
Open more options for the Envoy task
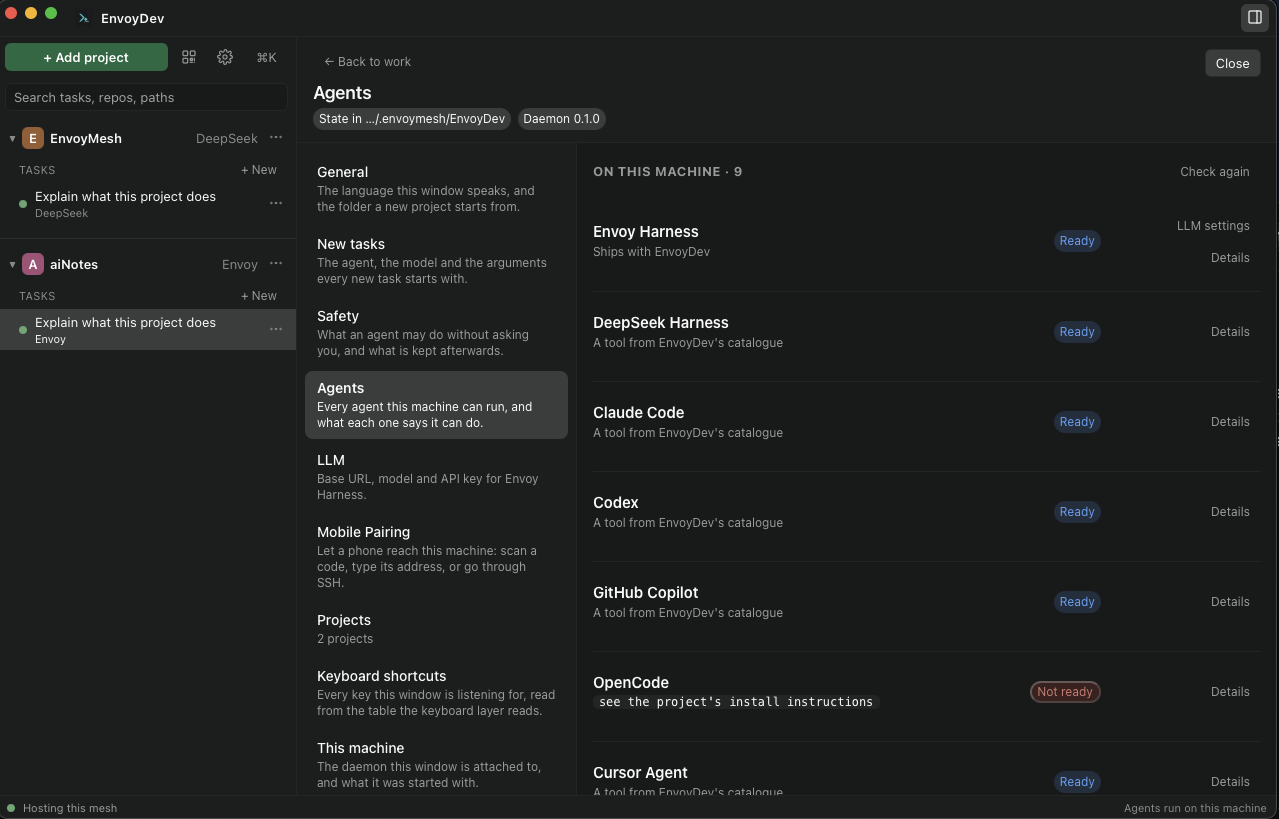[276, 329]
